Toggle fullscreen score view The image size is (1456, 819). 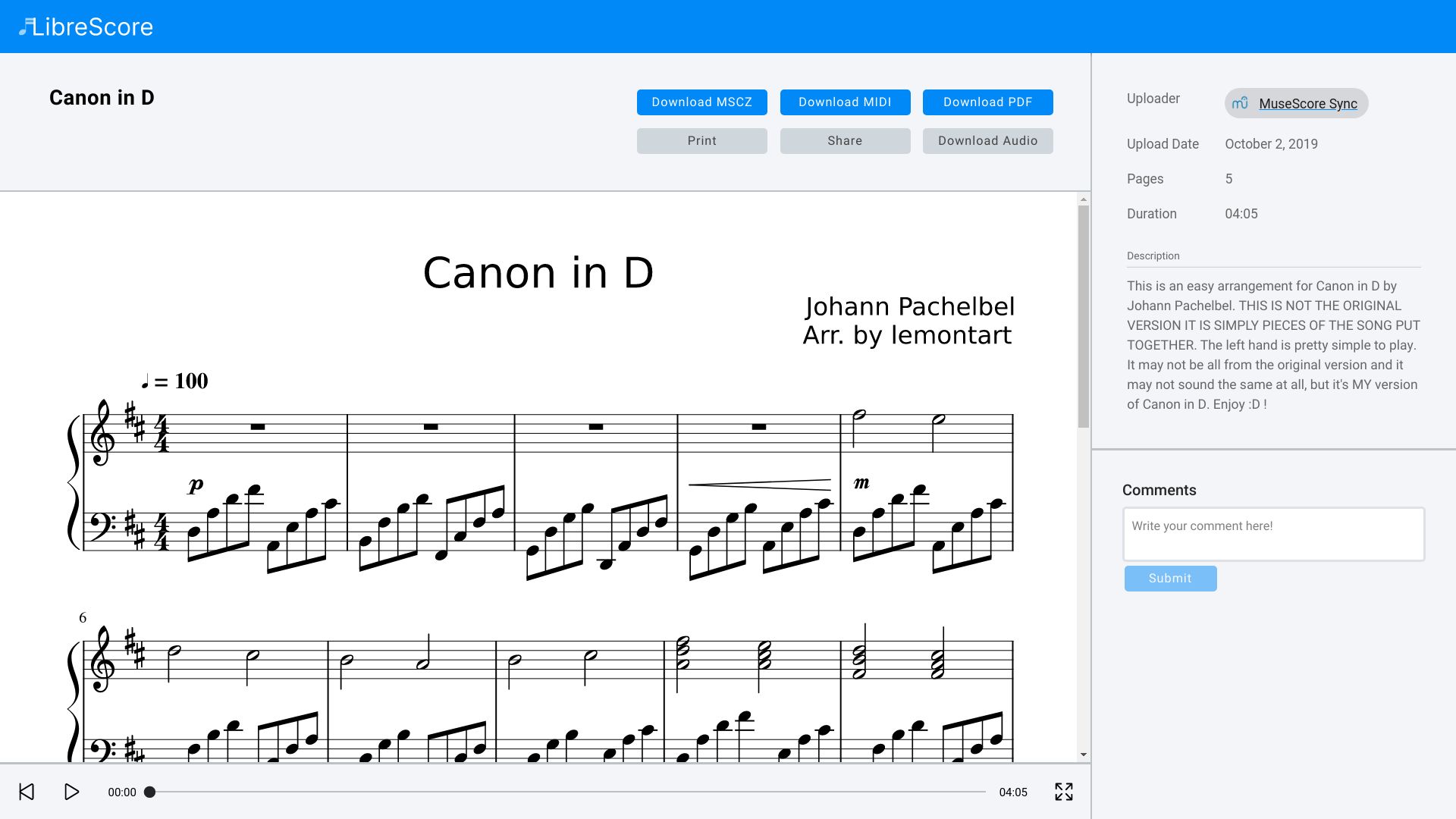(x=1064, y=792)
